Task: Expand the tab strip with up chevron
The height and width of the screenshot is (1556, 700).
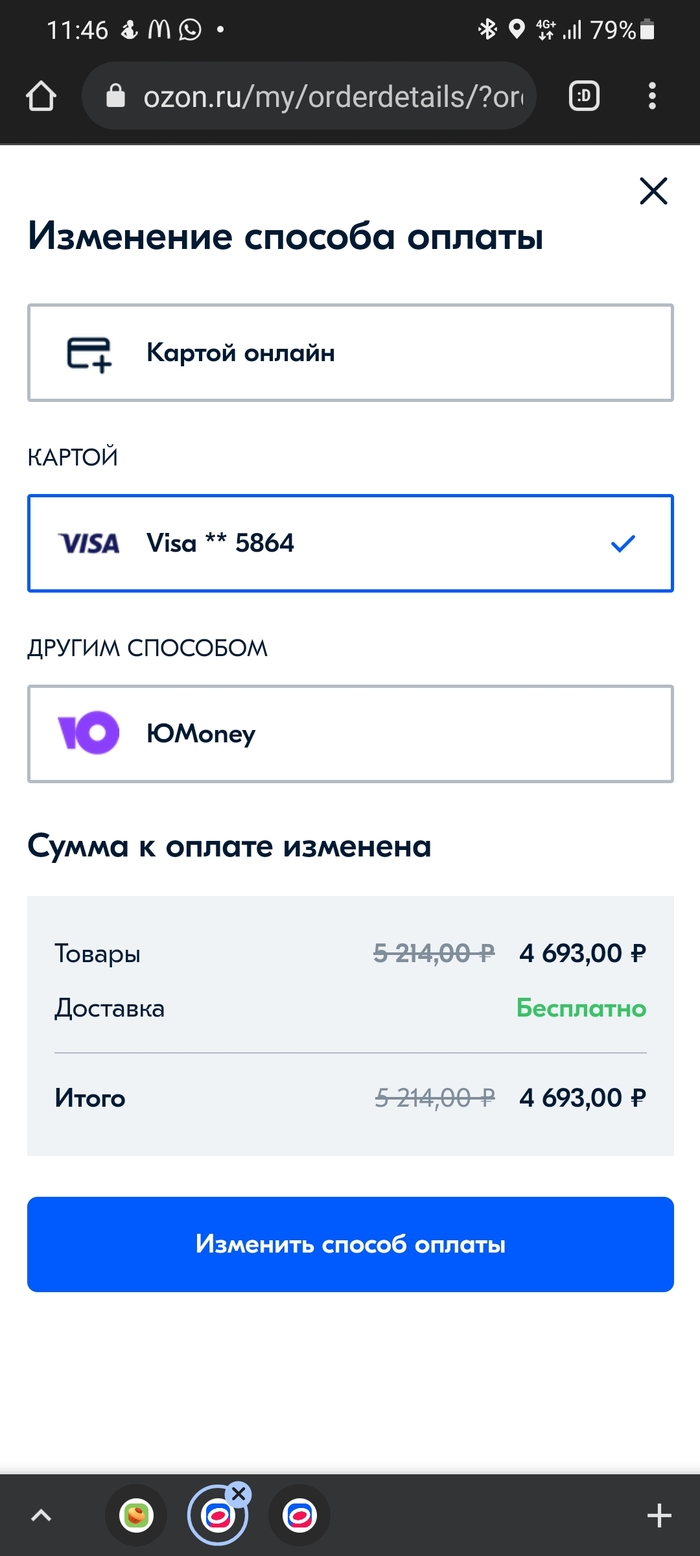Action: [x=41, y=1515]
